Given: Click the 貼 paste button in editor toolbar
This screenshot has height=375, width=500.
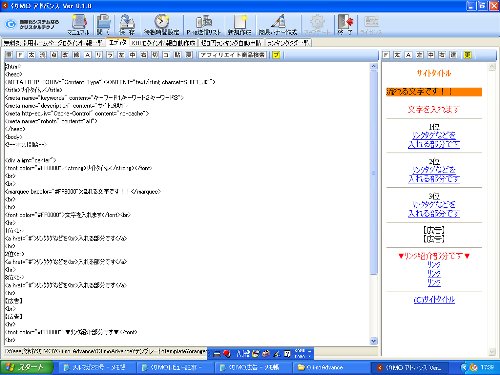Looking at the screenshot, I should click(x=177, y=55).
